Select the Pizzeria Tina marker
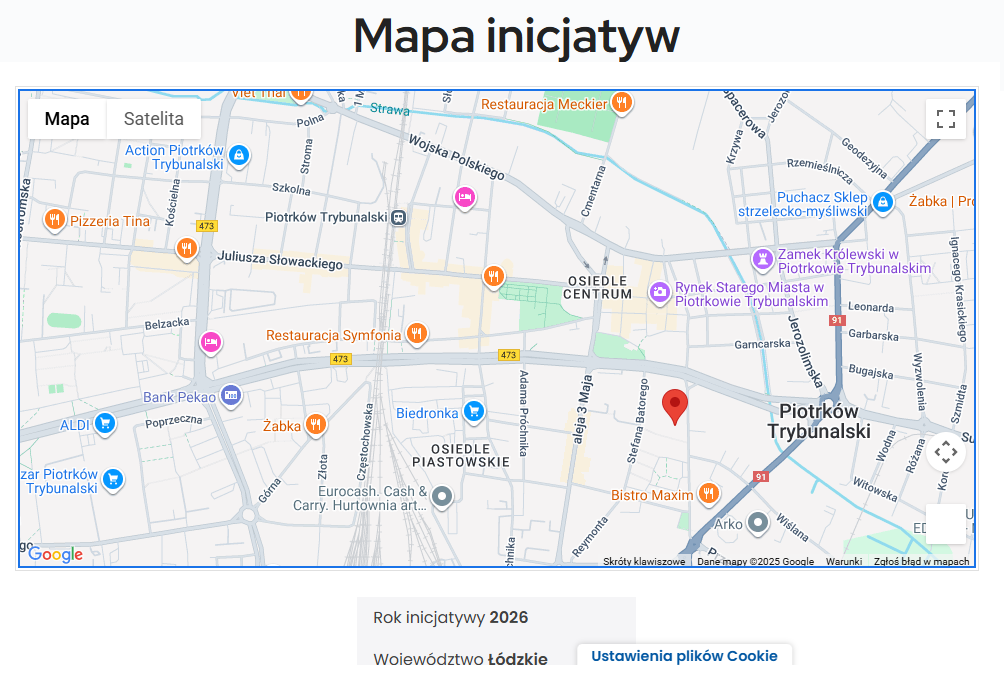1004x688 pixels. 54,220
